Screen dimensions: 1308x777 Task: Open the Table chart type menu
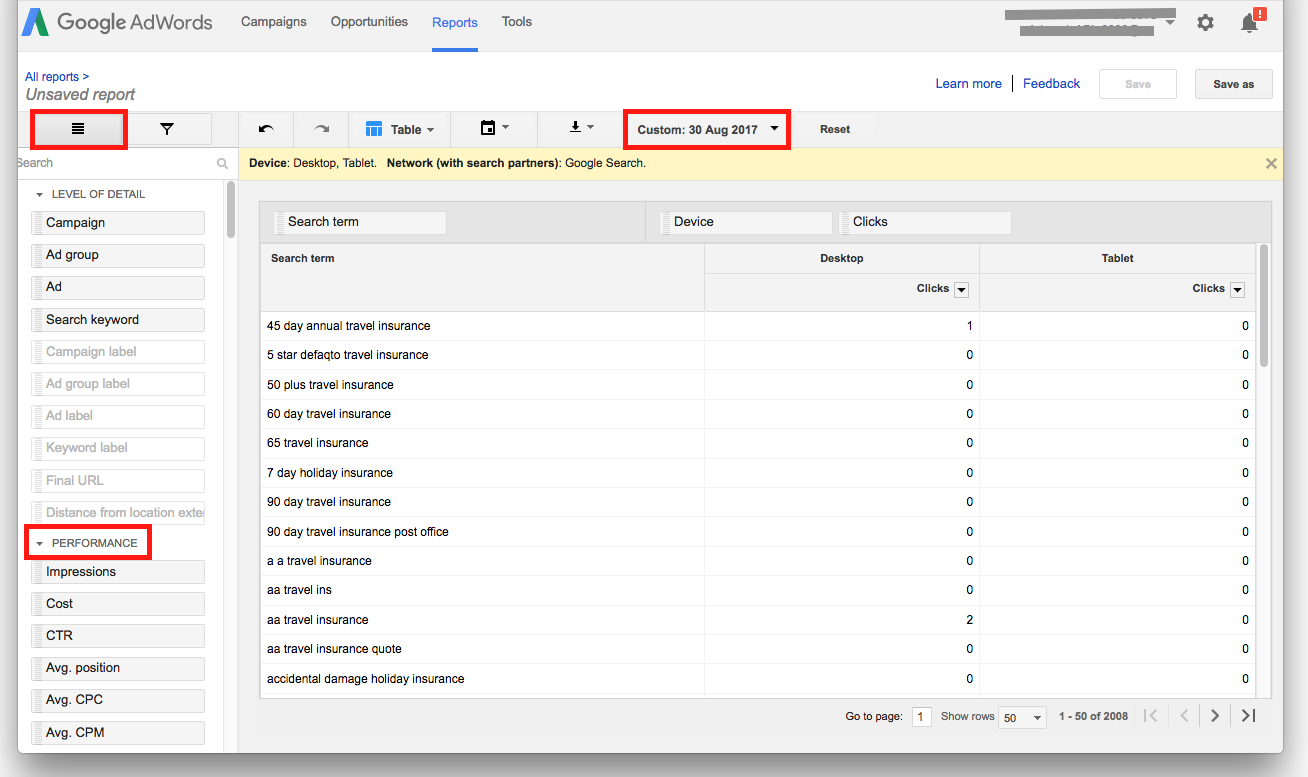pos(400,129)
